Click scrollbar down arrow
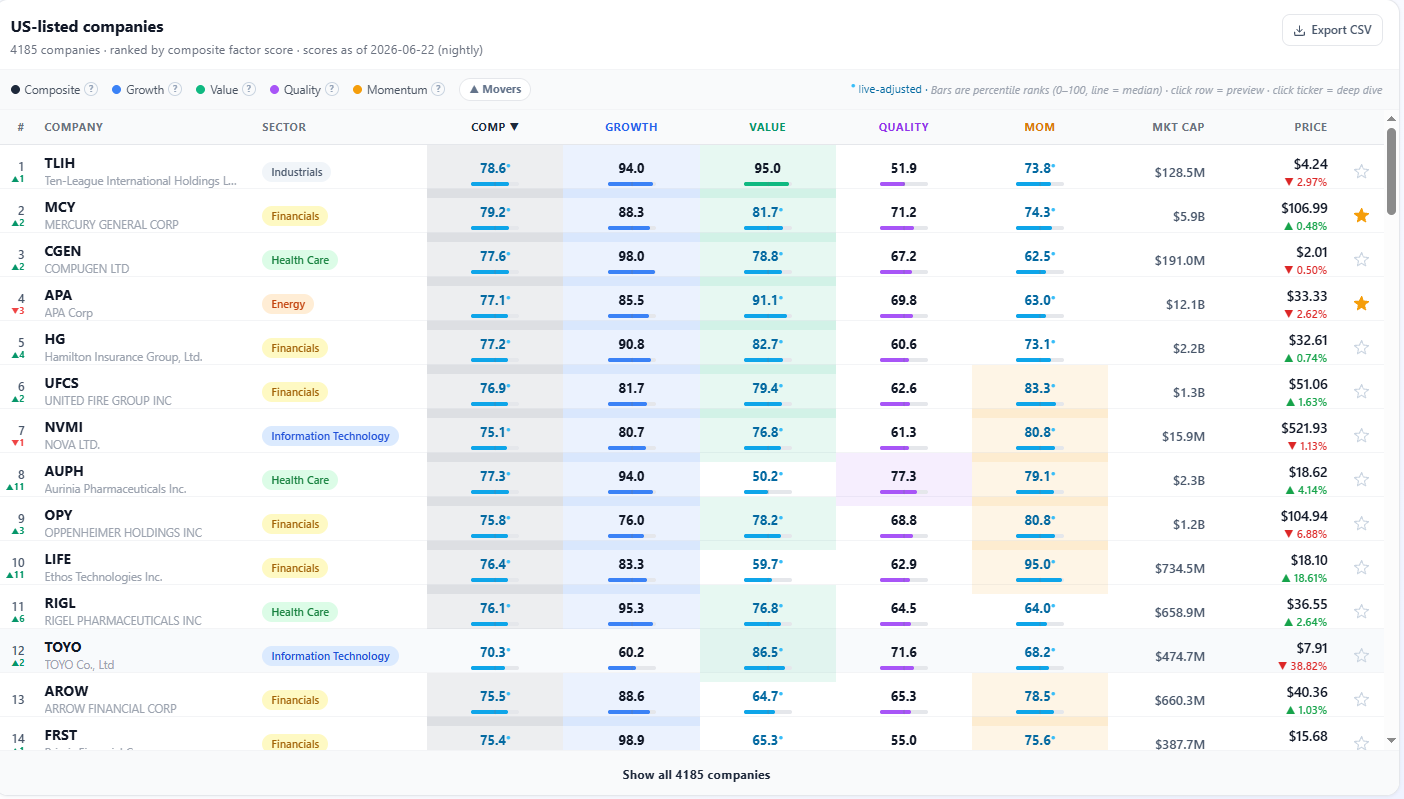 [1391, 740]
